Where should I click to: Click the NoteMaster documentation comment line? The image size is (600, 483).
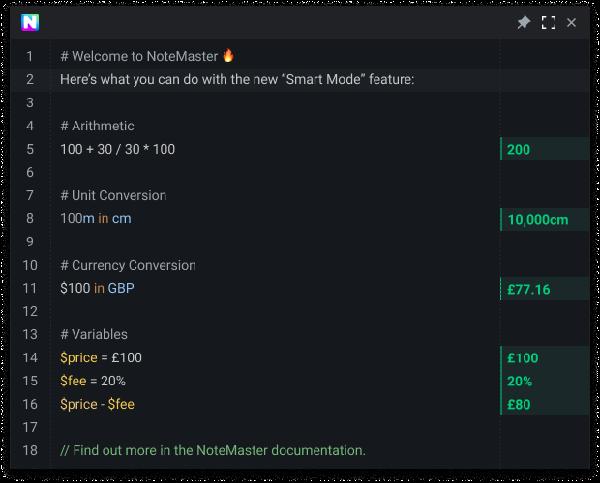[213, 450]
